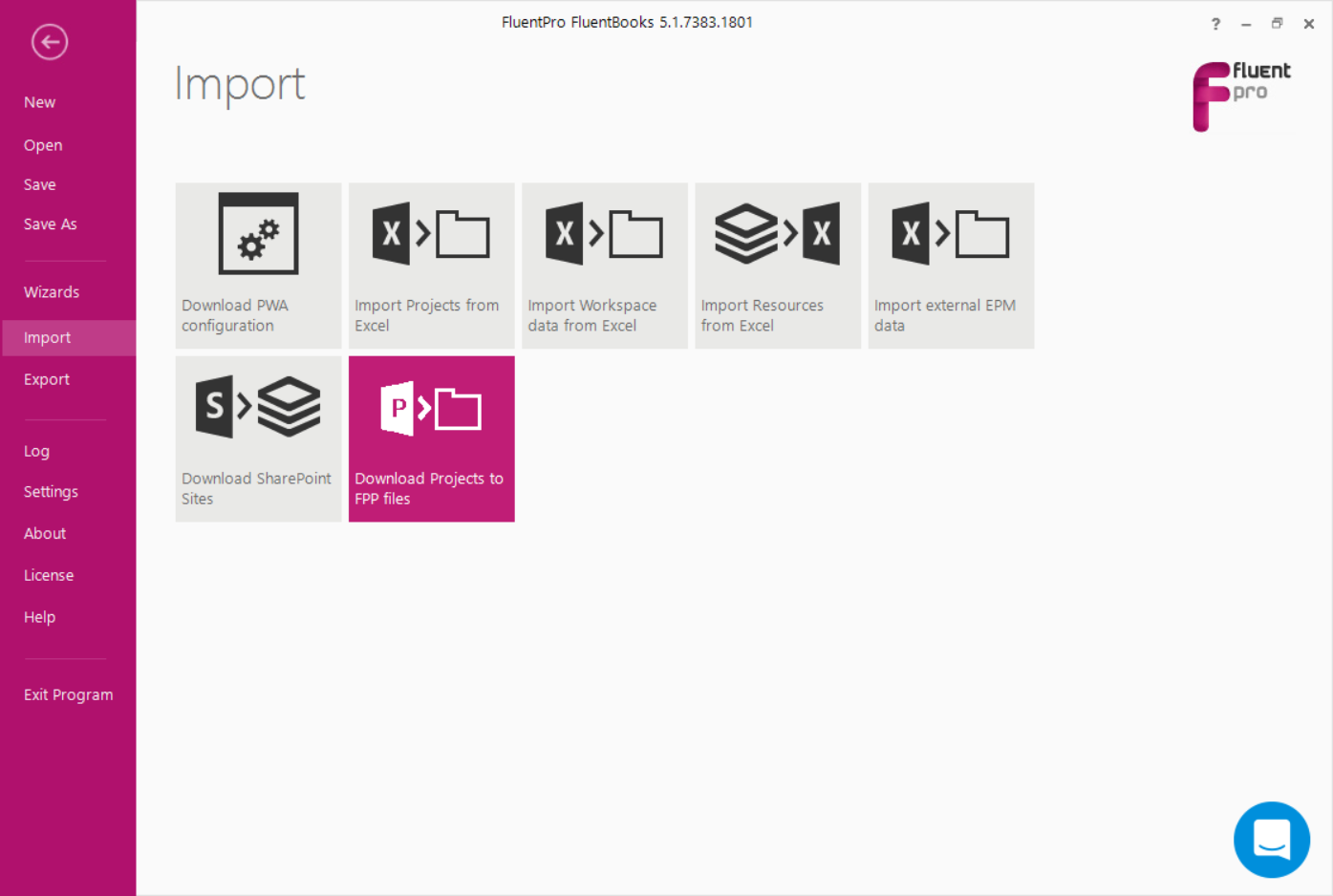1333x896 pixels.
Task: Open the Log page
Action: (x=36, y=451)
